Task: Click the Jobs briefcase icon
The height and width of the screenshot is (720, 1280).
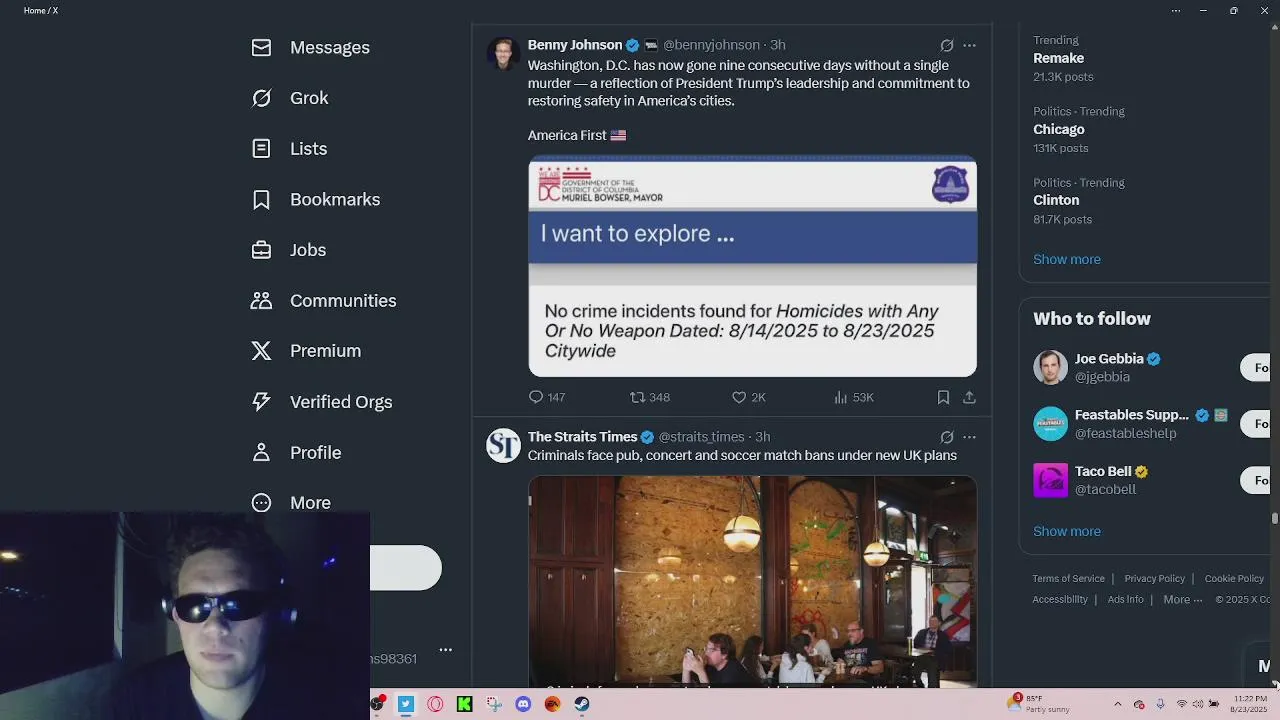Action: [x=261, y=250]
